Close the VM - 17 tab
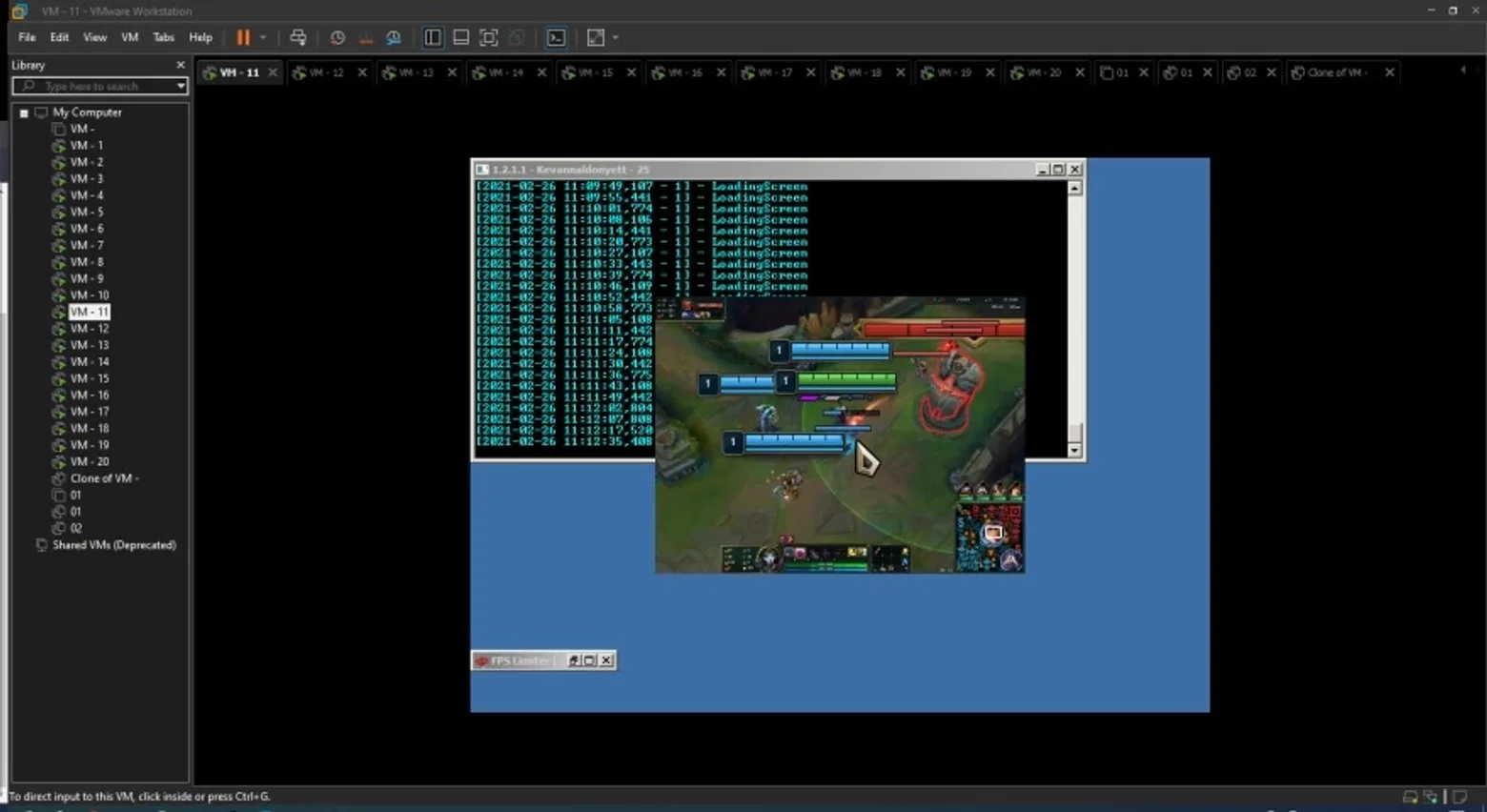Viewport: 1487px width, 812px height. coord(811,72)
